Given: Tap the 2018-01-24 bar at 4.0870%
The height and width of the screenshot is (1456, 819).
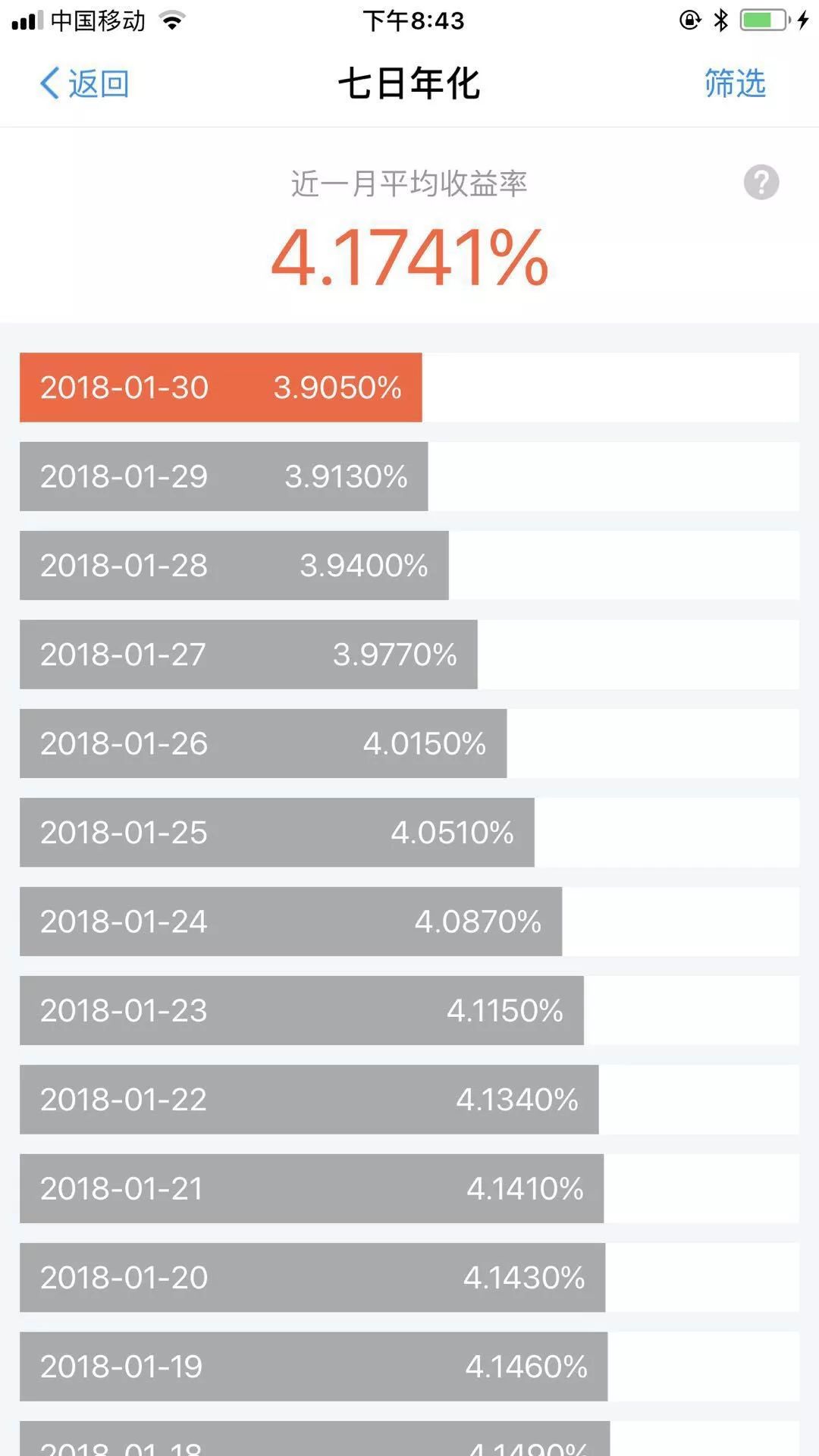Looking at the screenshot, I should [x=290, y=921].
